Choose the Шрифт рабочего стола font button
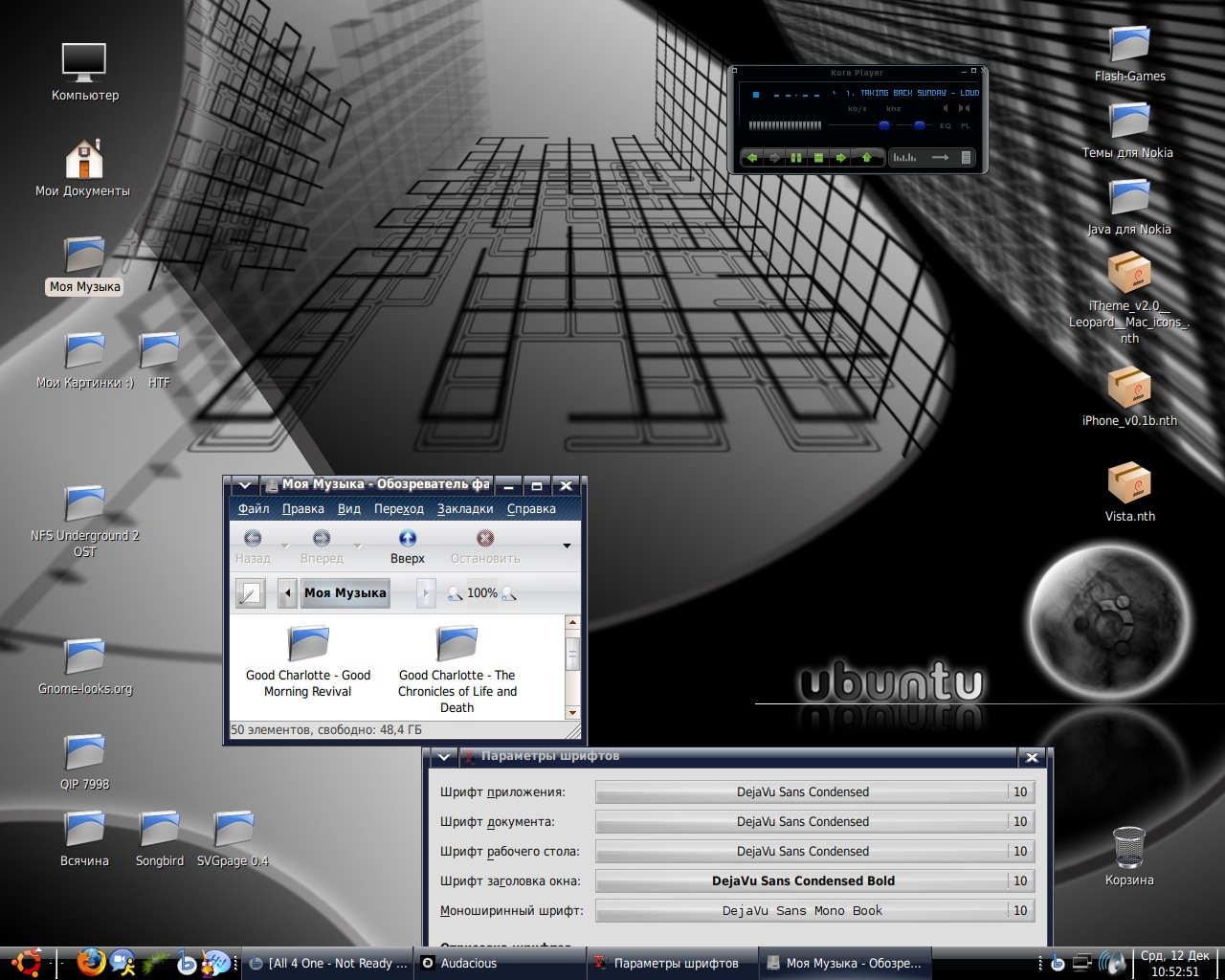1225x980 pixels. [814, 852]
